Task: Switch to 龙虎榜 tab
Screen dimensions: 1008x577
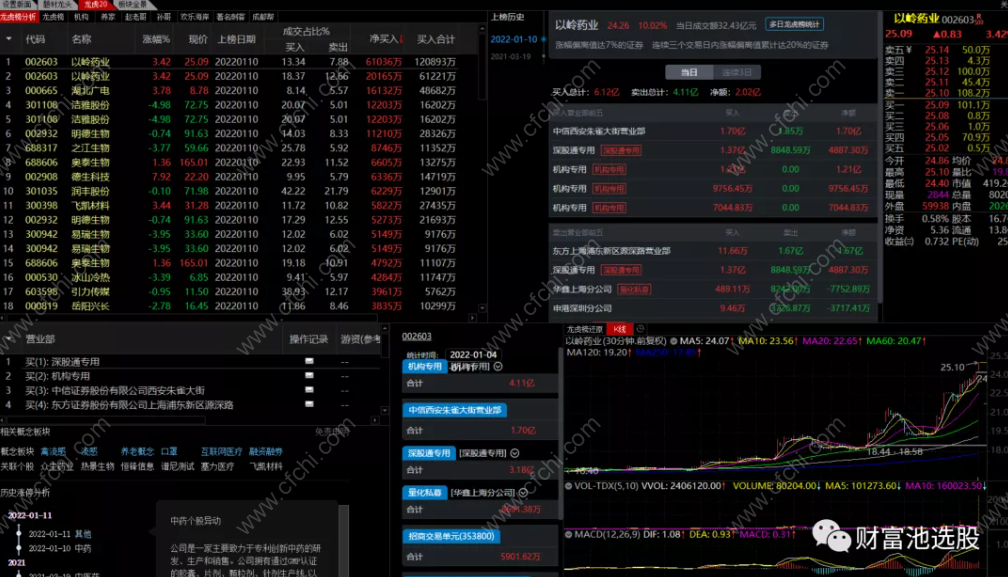Action: coord(53,17)
